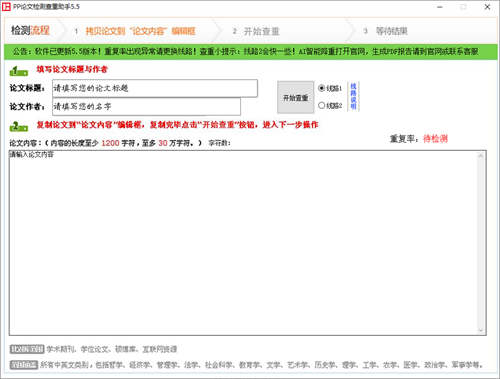This screenshot has width=500, height=379.
Task: Select the 线路2 radio button
Action: (x=321, y=105)
